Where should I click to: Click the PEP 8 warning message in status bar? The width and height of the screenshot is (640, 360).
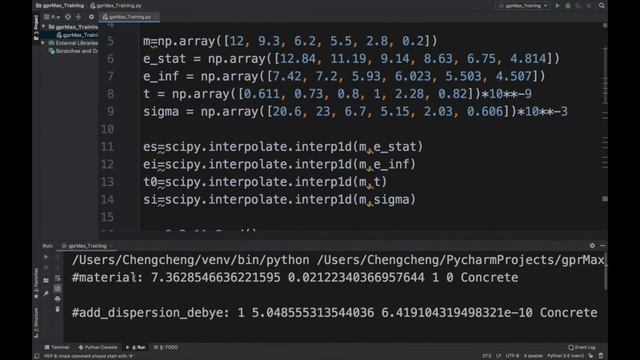[x=89, y=356]
